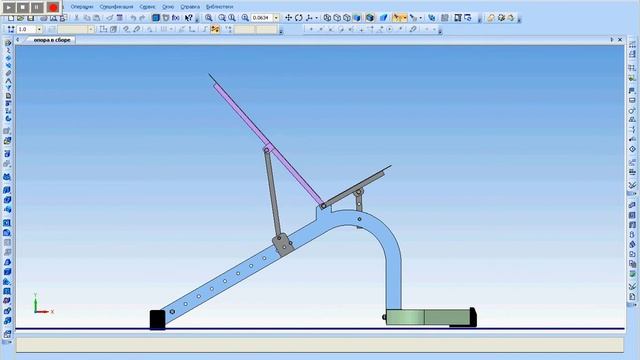Open the Спецификация menu
This screenshot has width=640, height=360.
pos(116,7)
